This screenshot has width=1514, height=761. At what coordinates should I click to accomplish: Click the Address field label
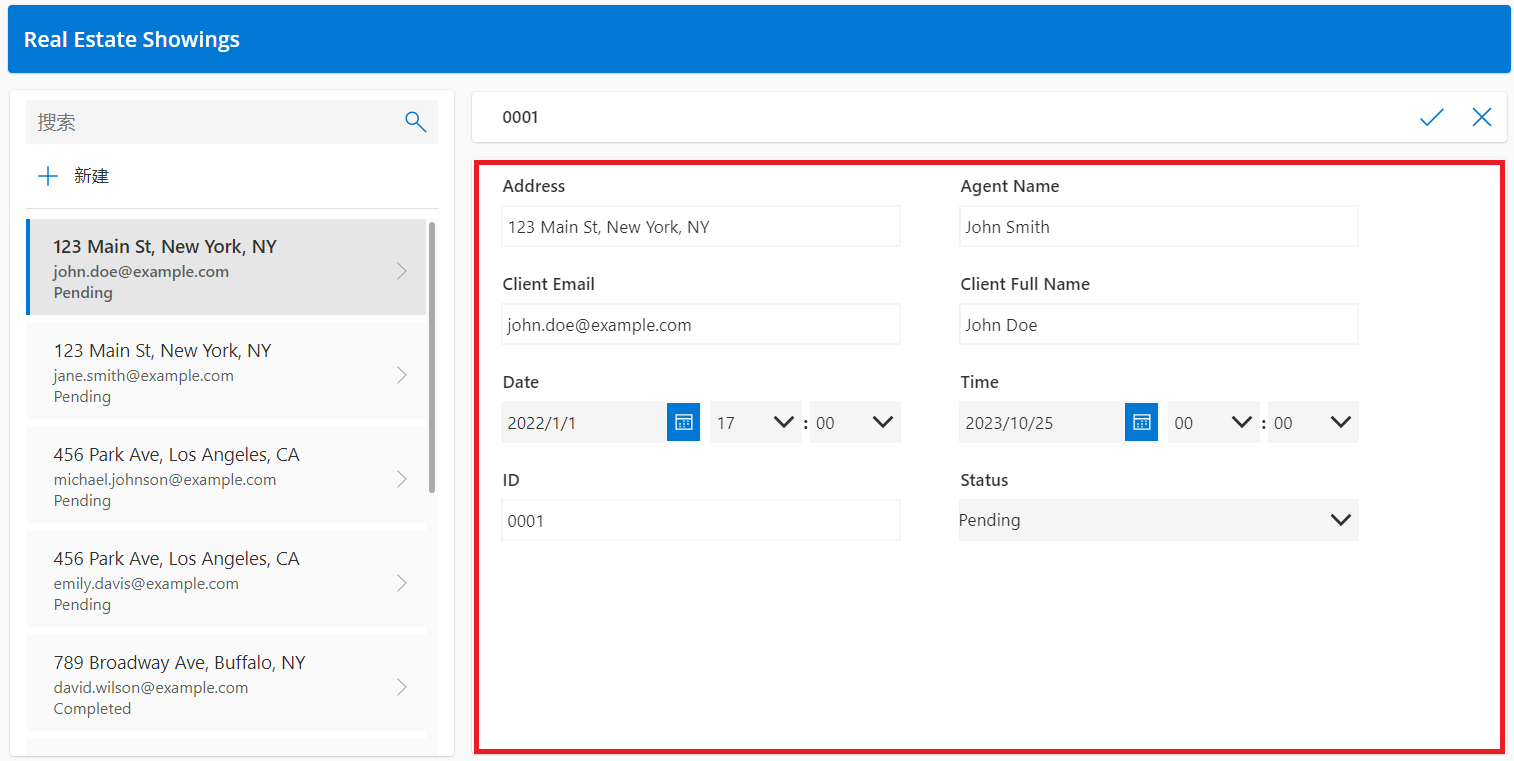[x=534, y=186]
